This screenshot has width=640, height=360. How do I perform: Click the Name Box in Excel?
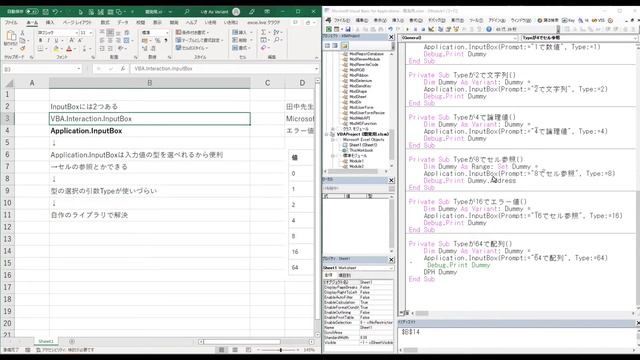[42, 69]
